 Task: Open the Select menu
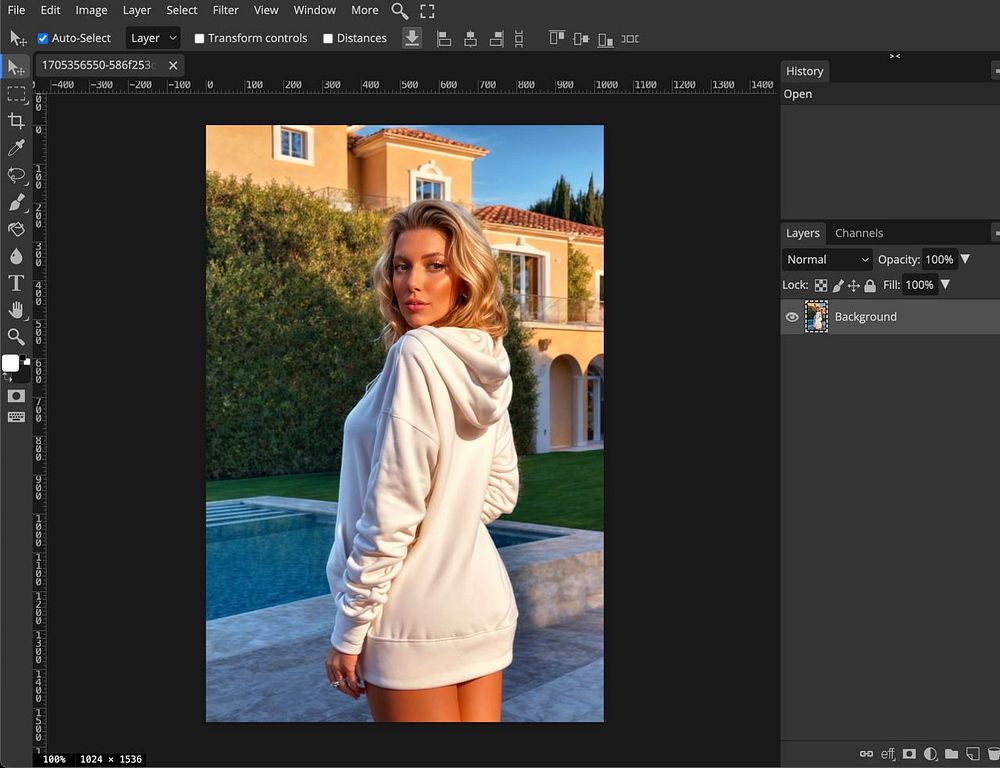pos(182,10)
